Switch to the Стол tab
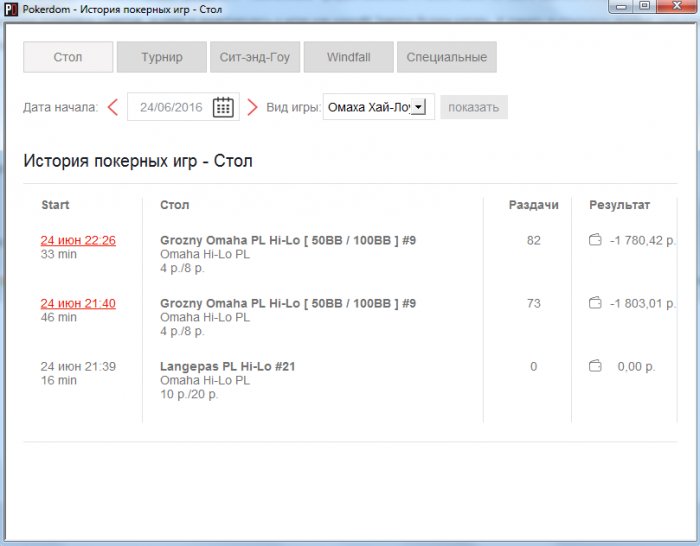700x546 pixels. coord(68,57)
